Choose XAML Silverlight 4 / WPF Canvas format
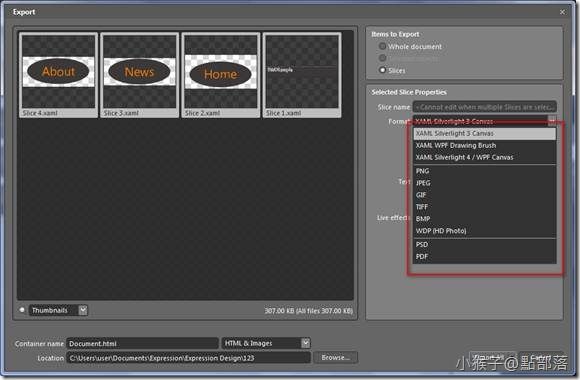This screenshot has width=580, height=380. 485,157
